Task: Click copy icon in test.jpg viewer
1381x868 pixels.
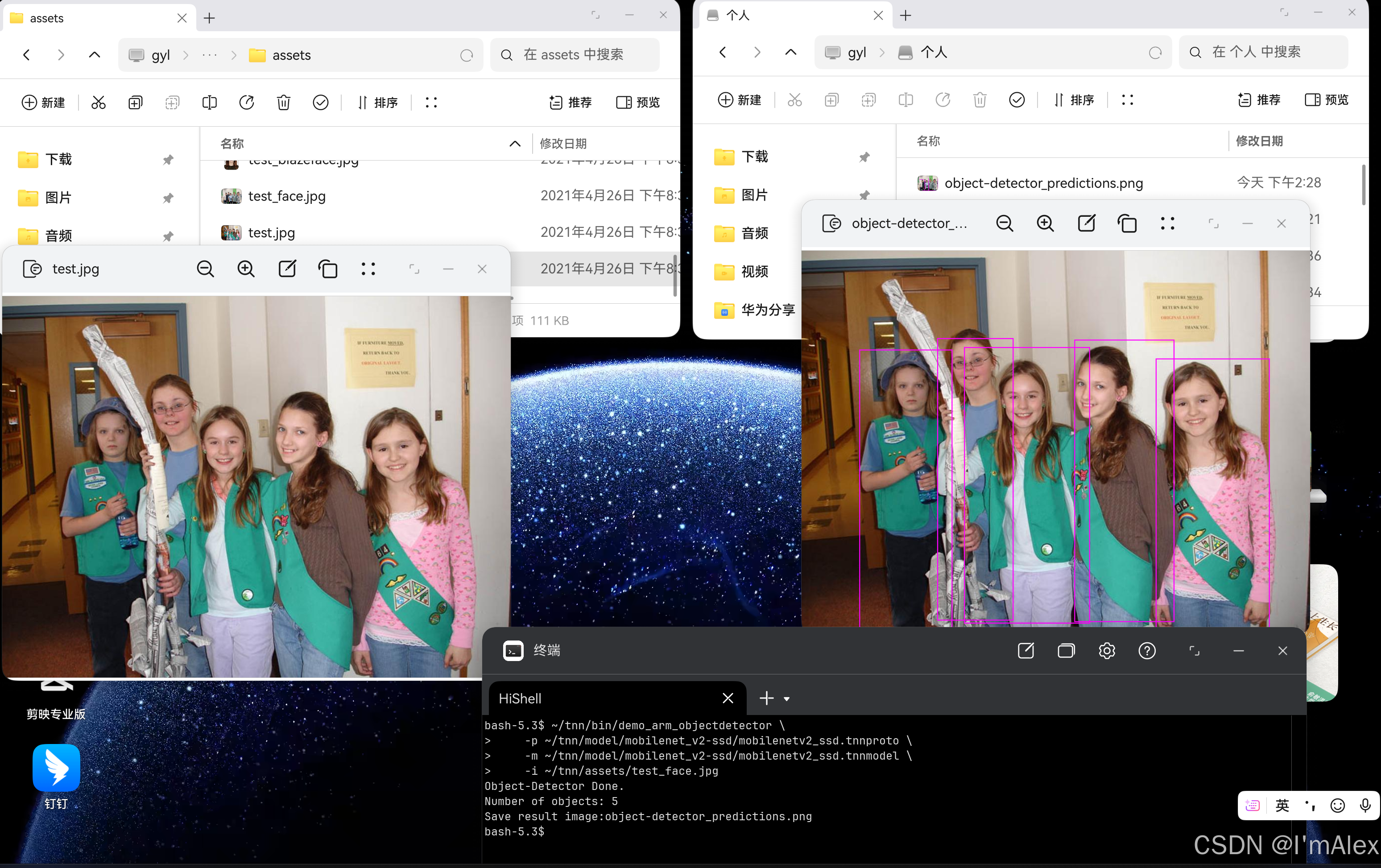Action: (x=327, y=269)
